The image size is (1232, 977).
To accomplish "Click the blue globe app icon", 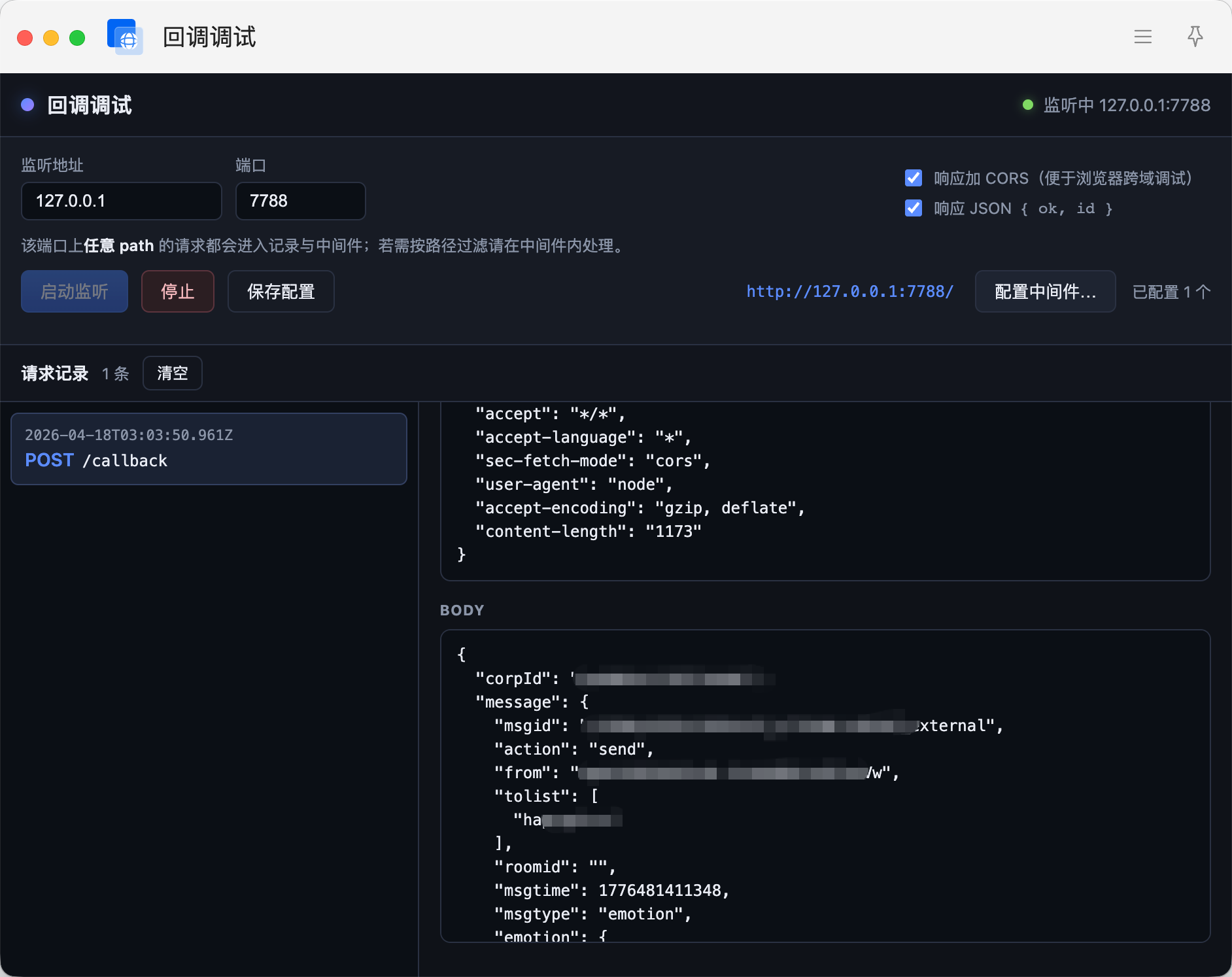I will pyautogui.click(x=125, y=37).
